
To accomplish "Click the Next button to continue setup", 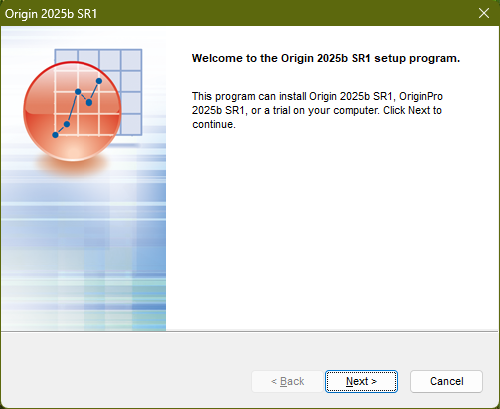I will [x=361, y=381].
